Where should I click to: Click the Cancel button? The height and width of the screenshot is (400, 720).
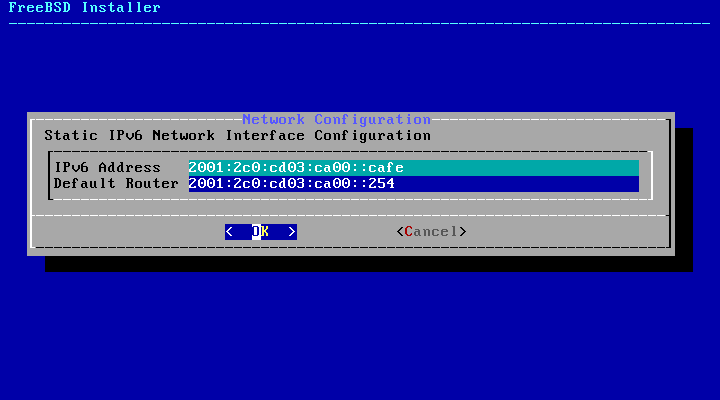431,232
